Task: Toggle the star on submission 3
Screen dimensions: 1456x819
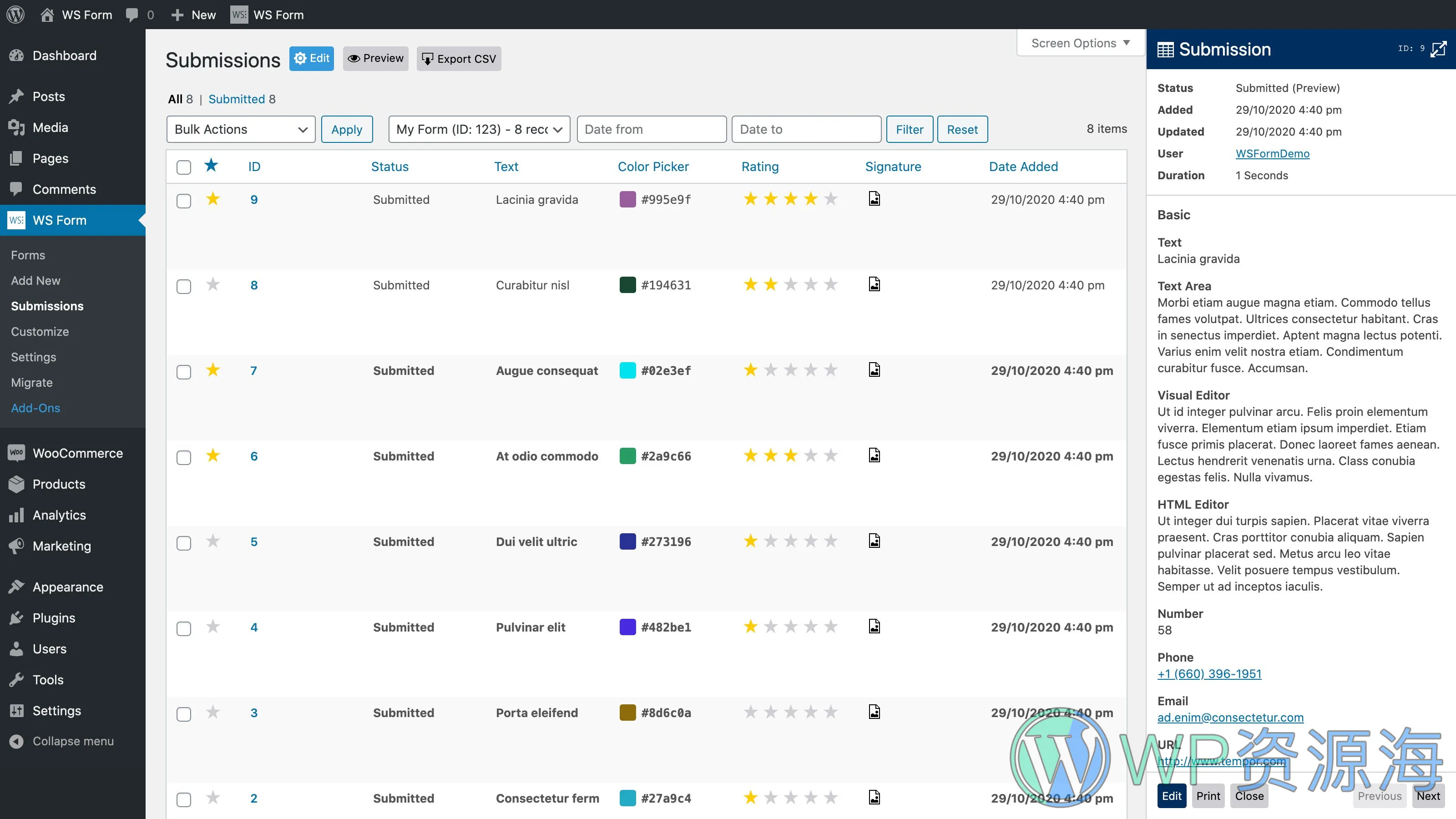Action: [212, 712]
